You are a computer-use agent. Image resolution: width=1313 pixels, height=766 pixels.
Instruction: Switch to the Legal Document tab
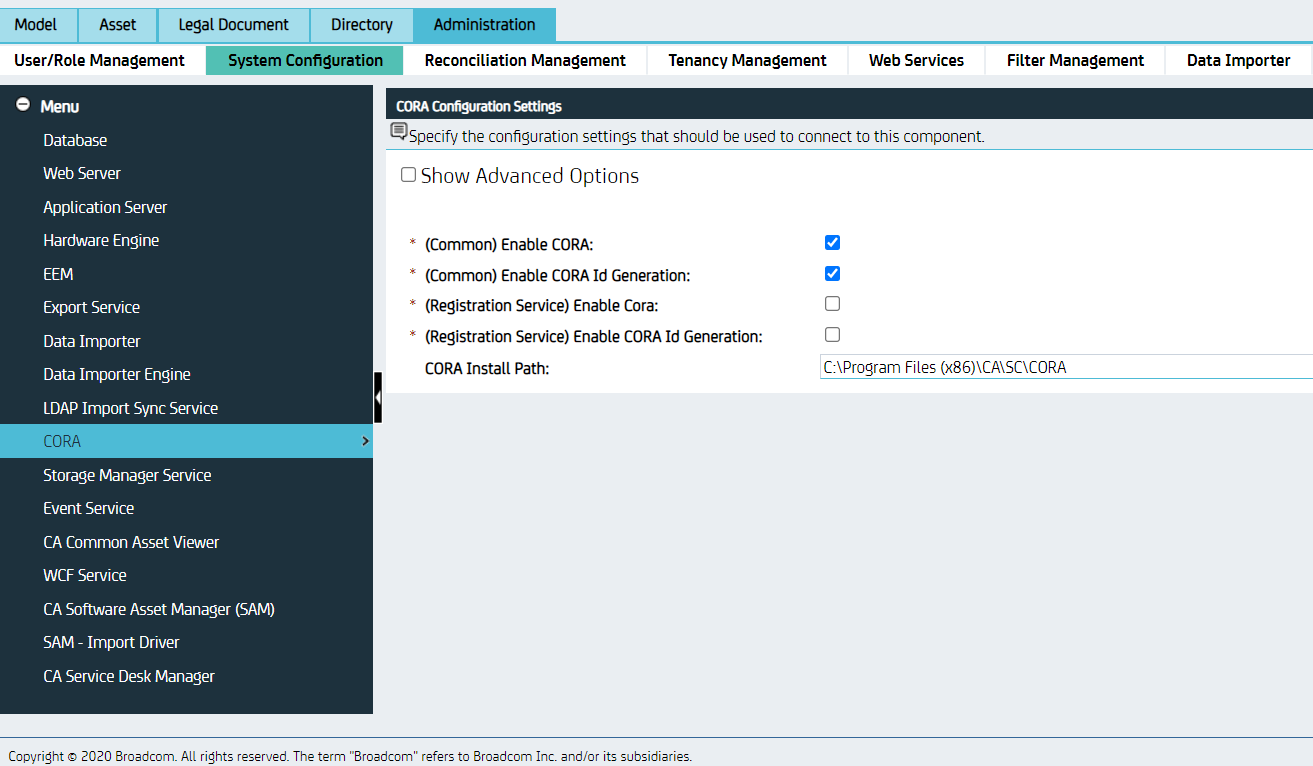point(233,25)
